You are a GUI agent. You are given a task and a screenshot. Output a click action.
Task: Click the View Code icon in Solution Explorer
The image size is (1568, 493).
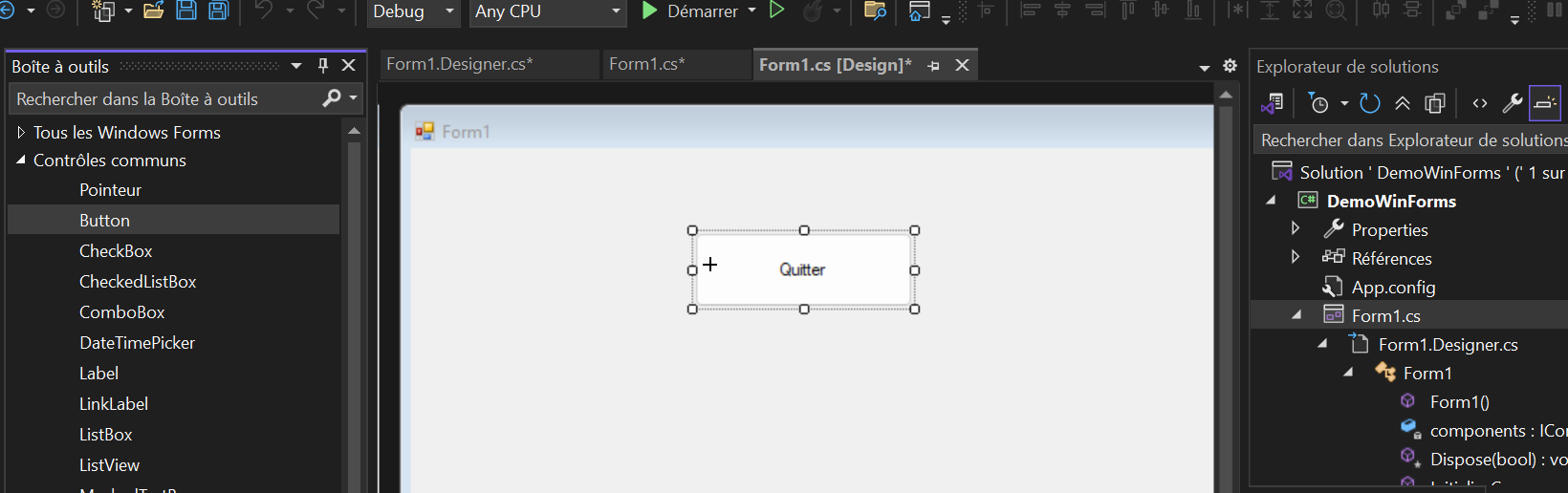[x=1480, y=103]
